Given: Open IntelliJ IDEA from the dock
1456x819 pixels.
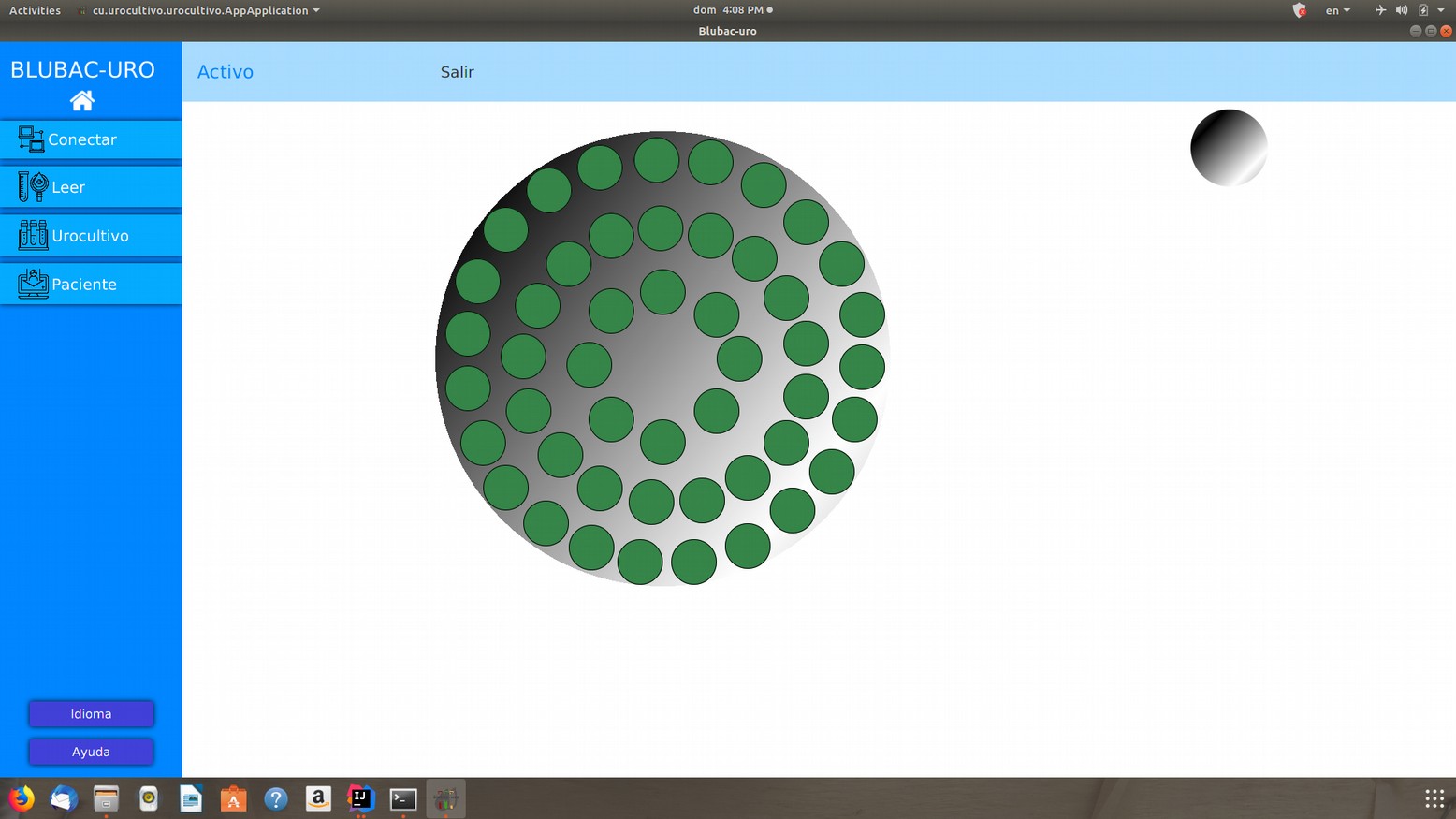Looking at the screenshot, I should pyautogui.click(x=360, y=798).
